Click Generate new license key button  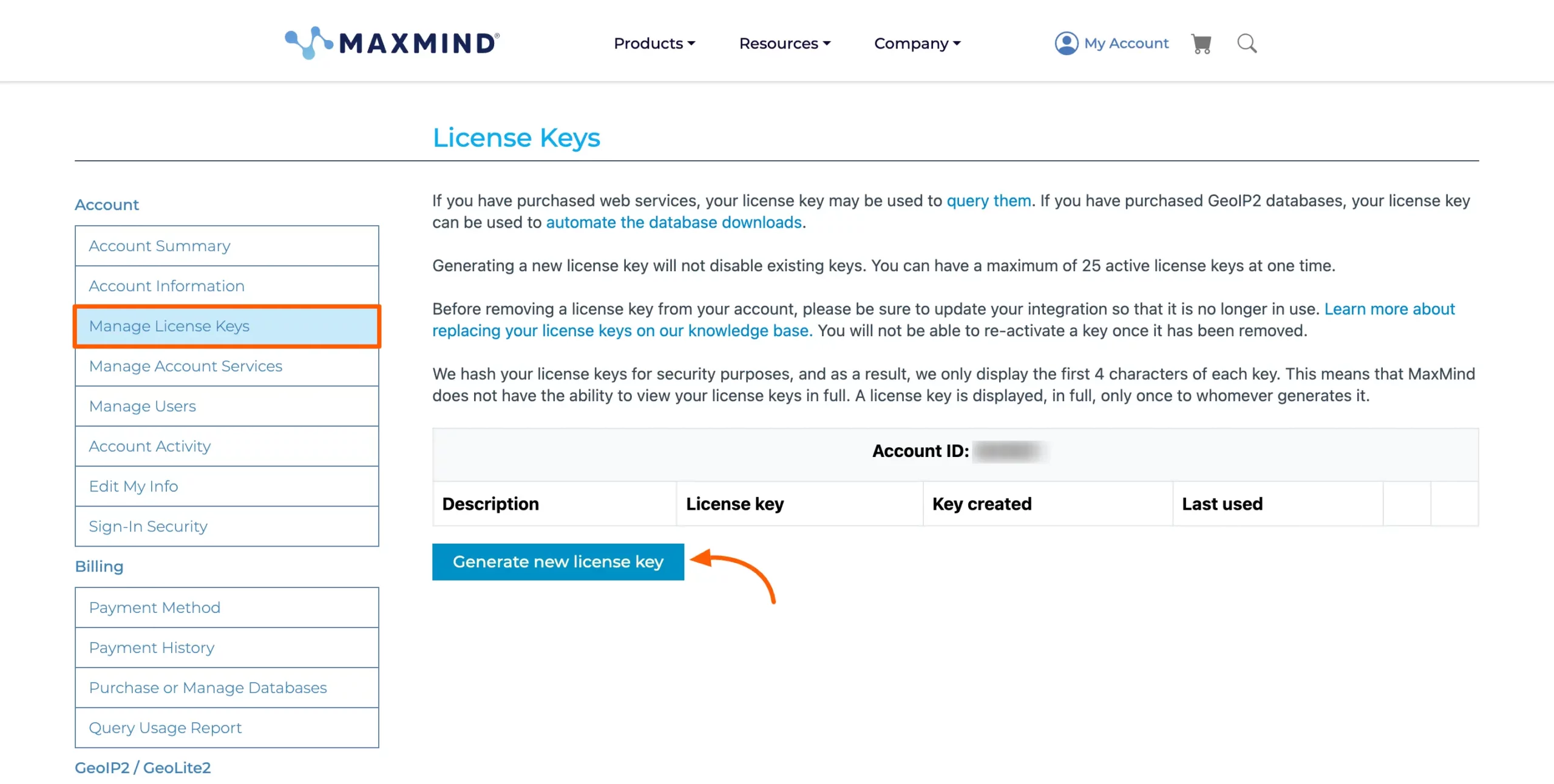click(558, 561)
